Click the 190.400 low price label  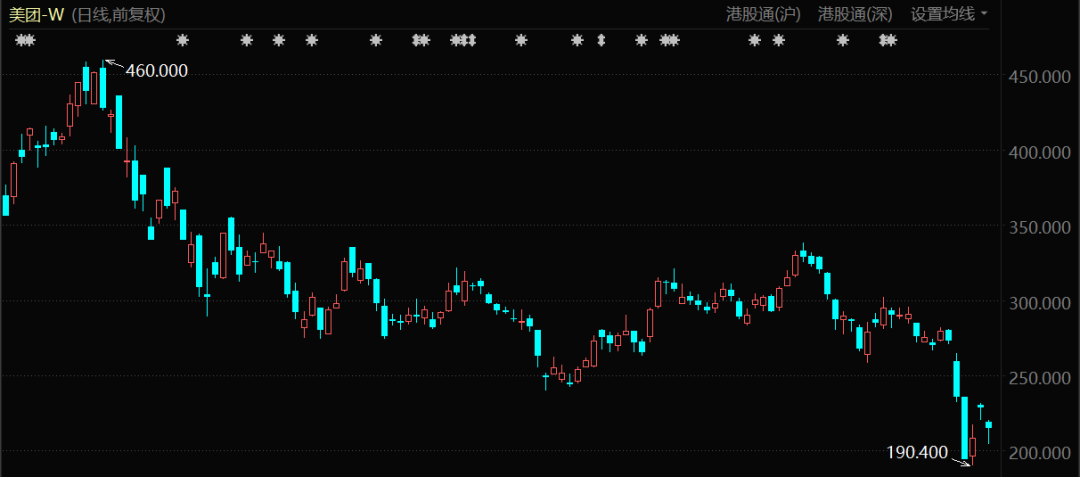[x=916, y=452]
